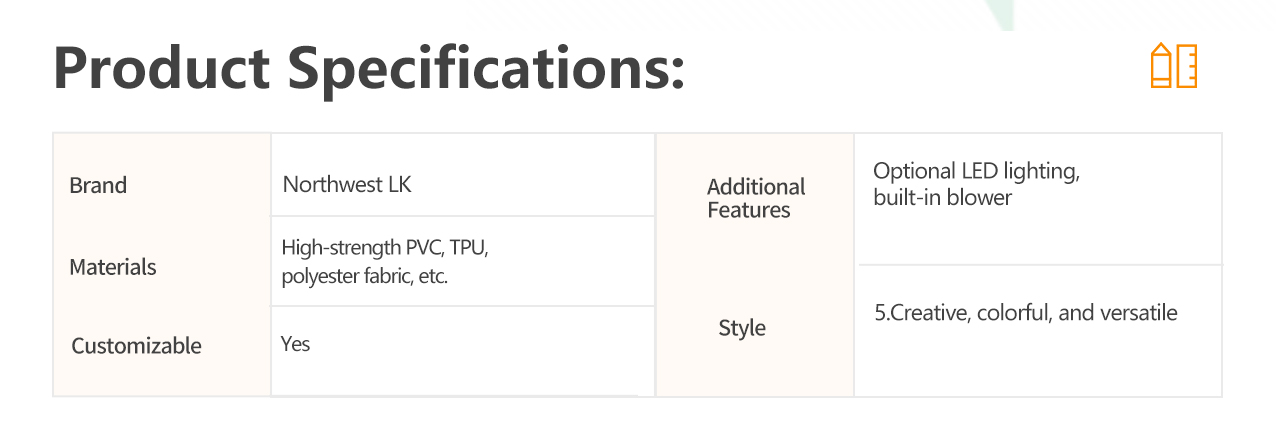Click the Yes value for Customizable
This screenshot has width=1276, height=432.
coord(296,344)
